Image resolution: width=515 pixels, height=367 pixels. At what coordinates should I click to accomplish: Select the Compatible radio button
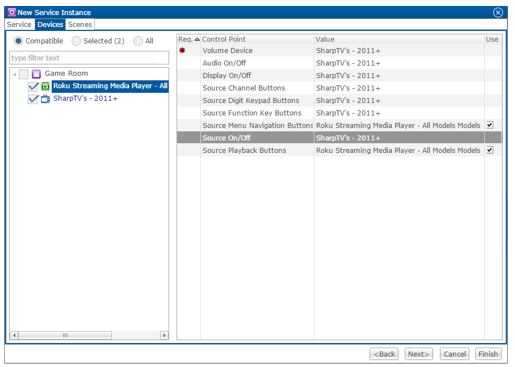pos(18,41)
